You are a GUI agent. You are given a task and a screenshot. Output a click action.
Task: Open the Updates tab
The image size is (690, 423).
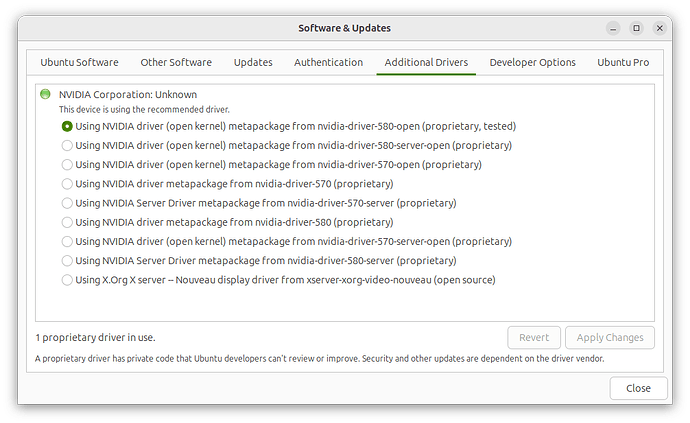[x=253, y=63]
